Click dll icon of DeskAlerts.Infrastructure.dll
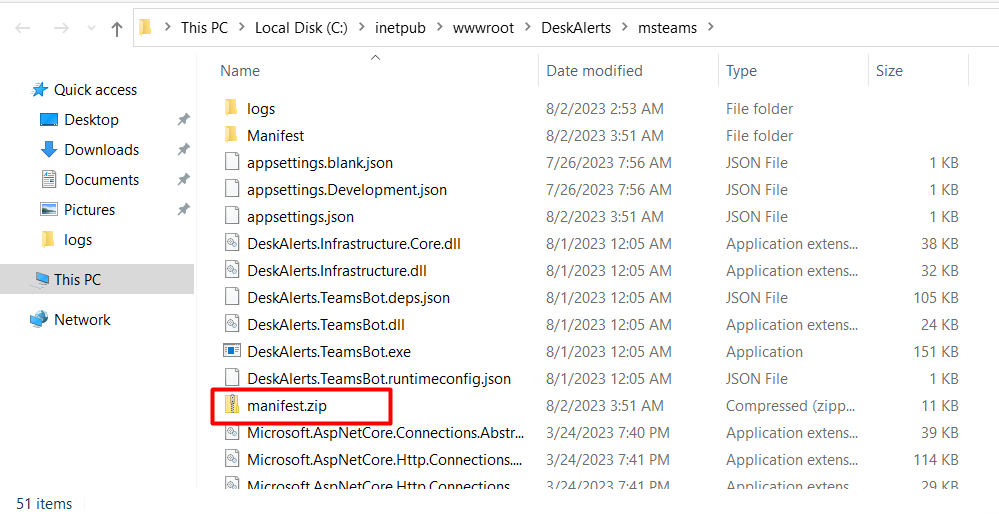 (x=232, y=271)
